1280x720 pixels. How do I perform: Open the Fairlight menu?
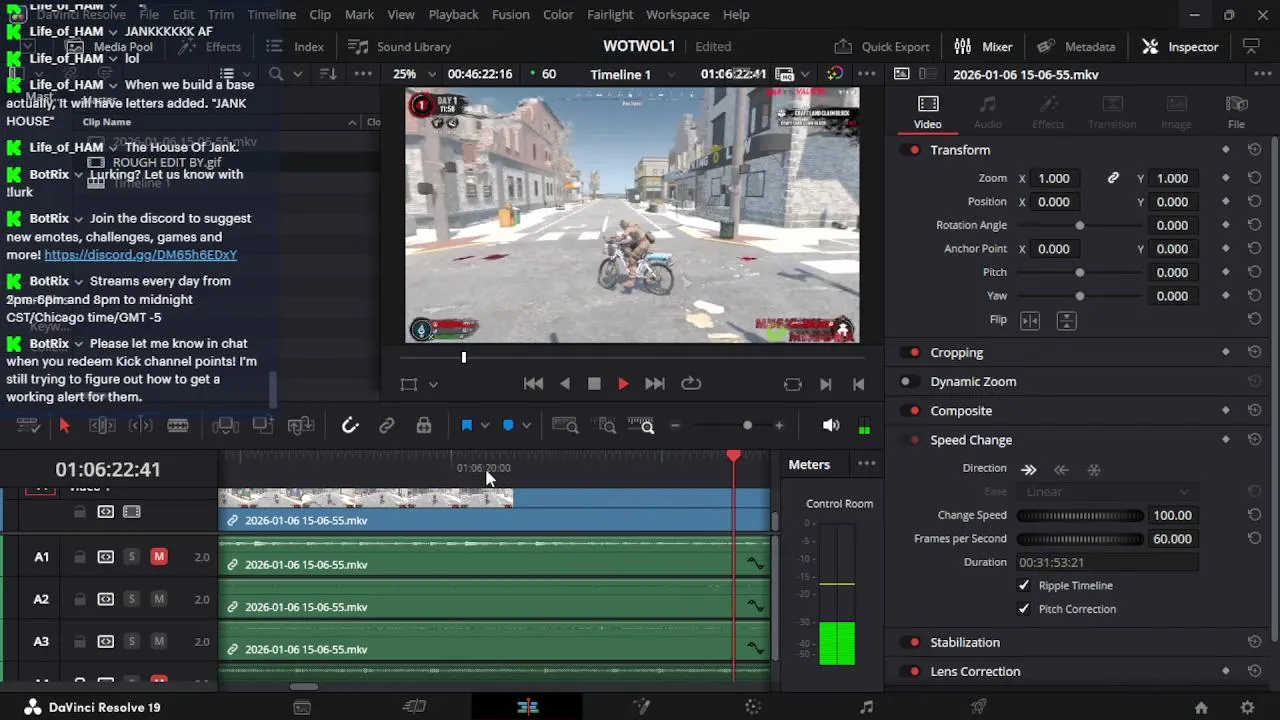pyautogui.click(x=610, y=15)
